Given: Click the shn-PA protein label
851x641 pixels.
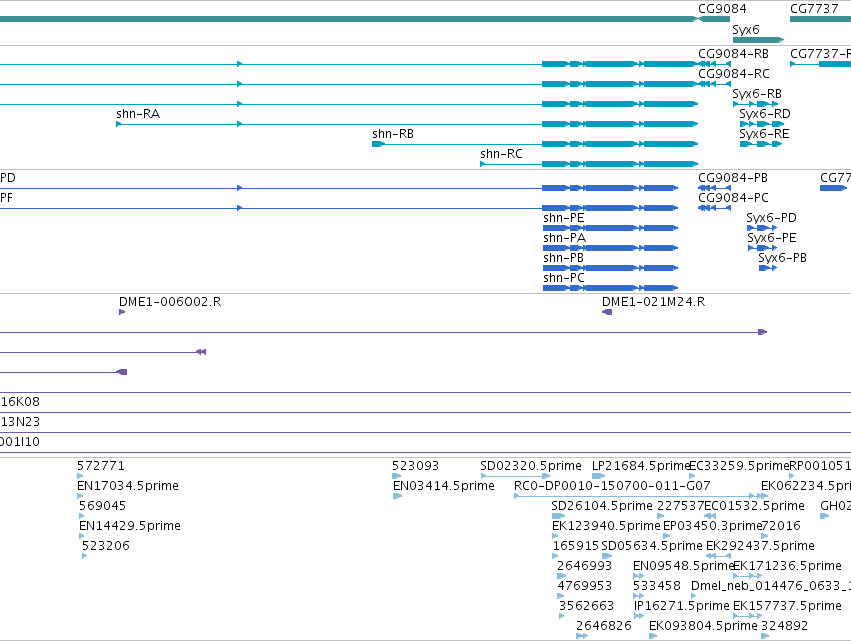Looking at the screenshot, I should tap(564, 238).
